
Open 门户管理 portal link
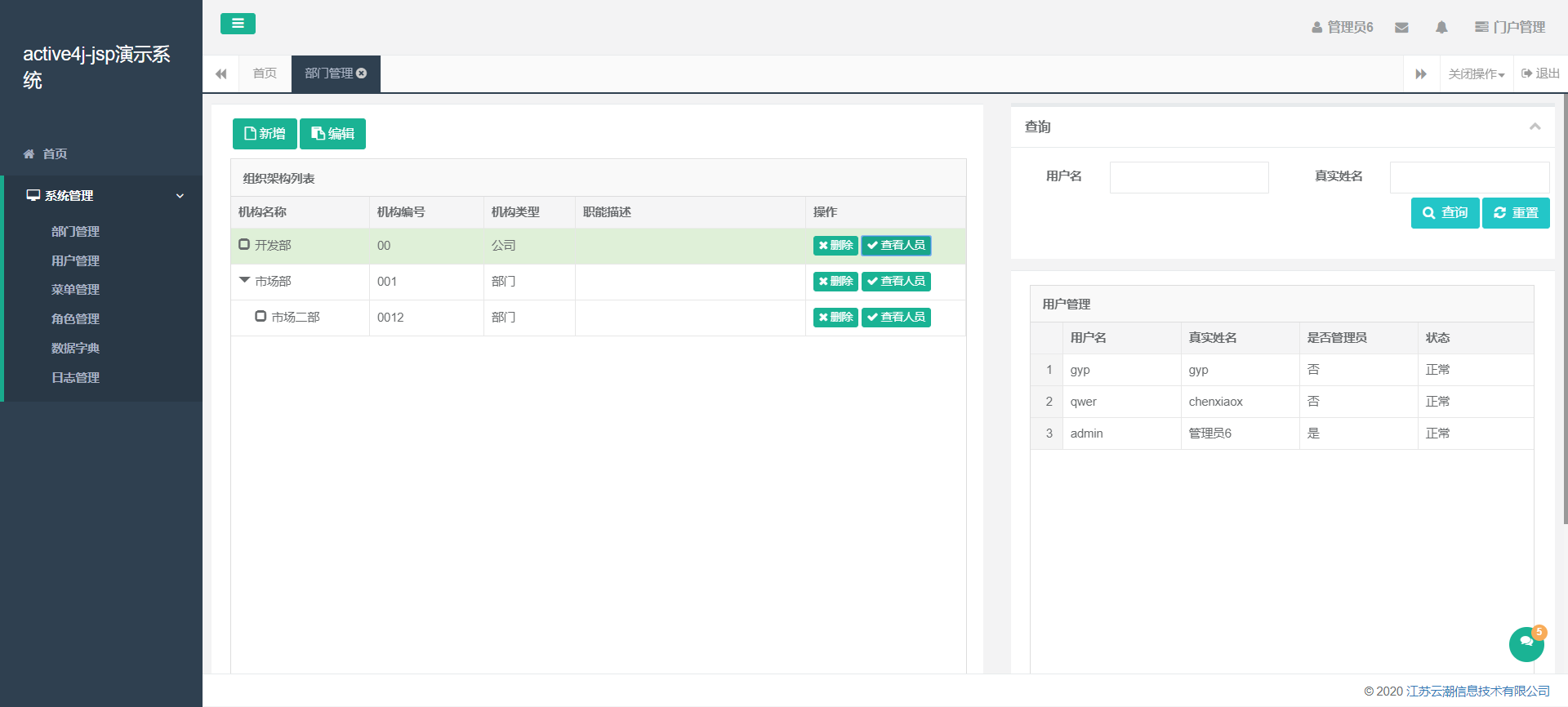[1510, 27]
